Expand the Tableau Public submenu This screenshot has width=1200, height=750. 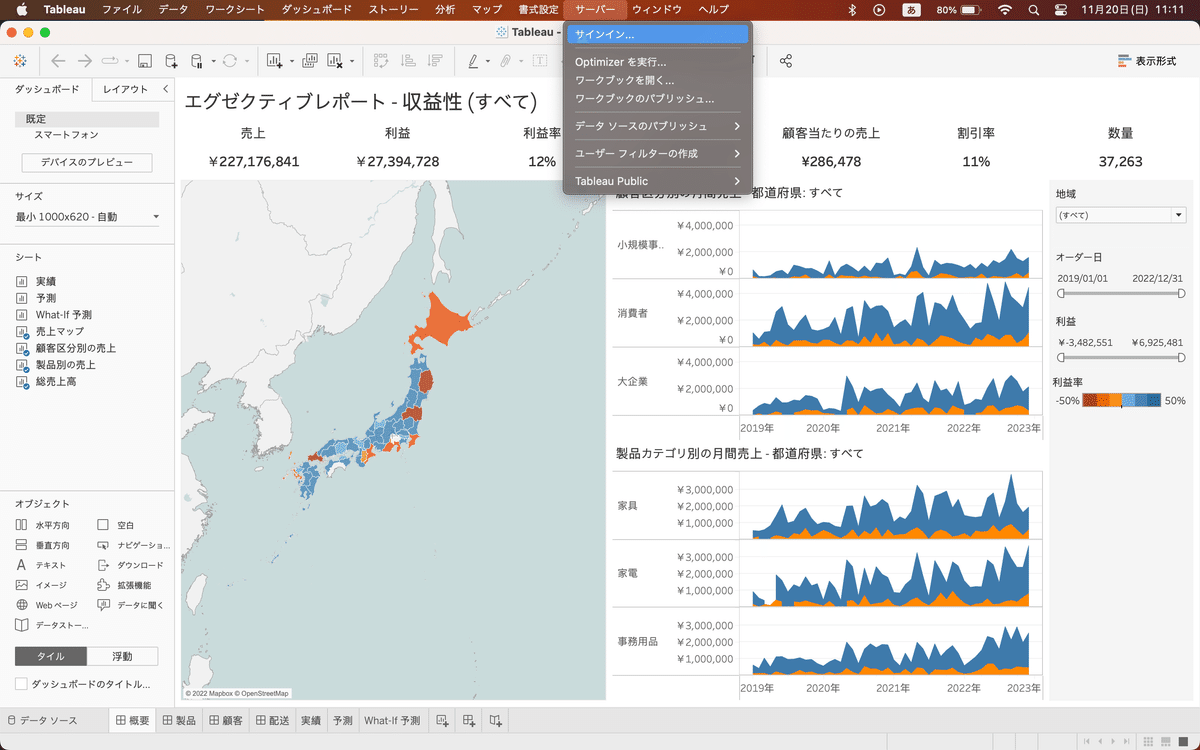657,181
